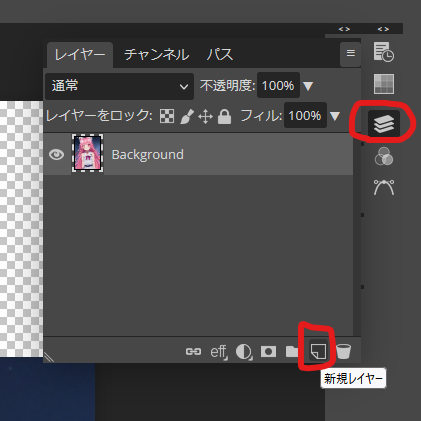Screen dimensions: 421x421
Task: Open the layer effects (eff) menu
Action: (x=219, y=352)
